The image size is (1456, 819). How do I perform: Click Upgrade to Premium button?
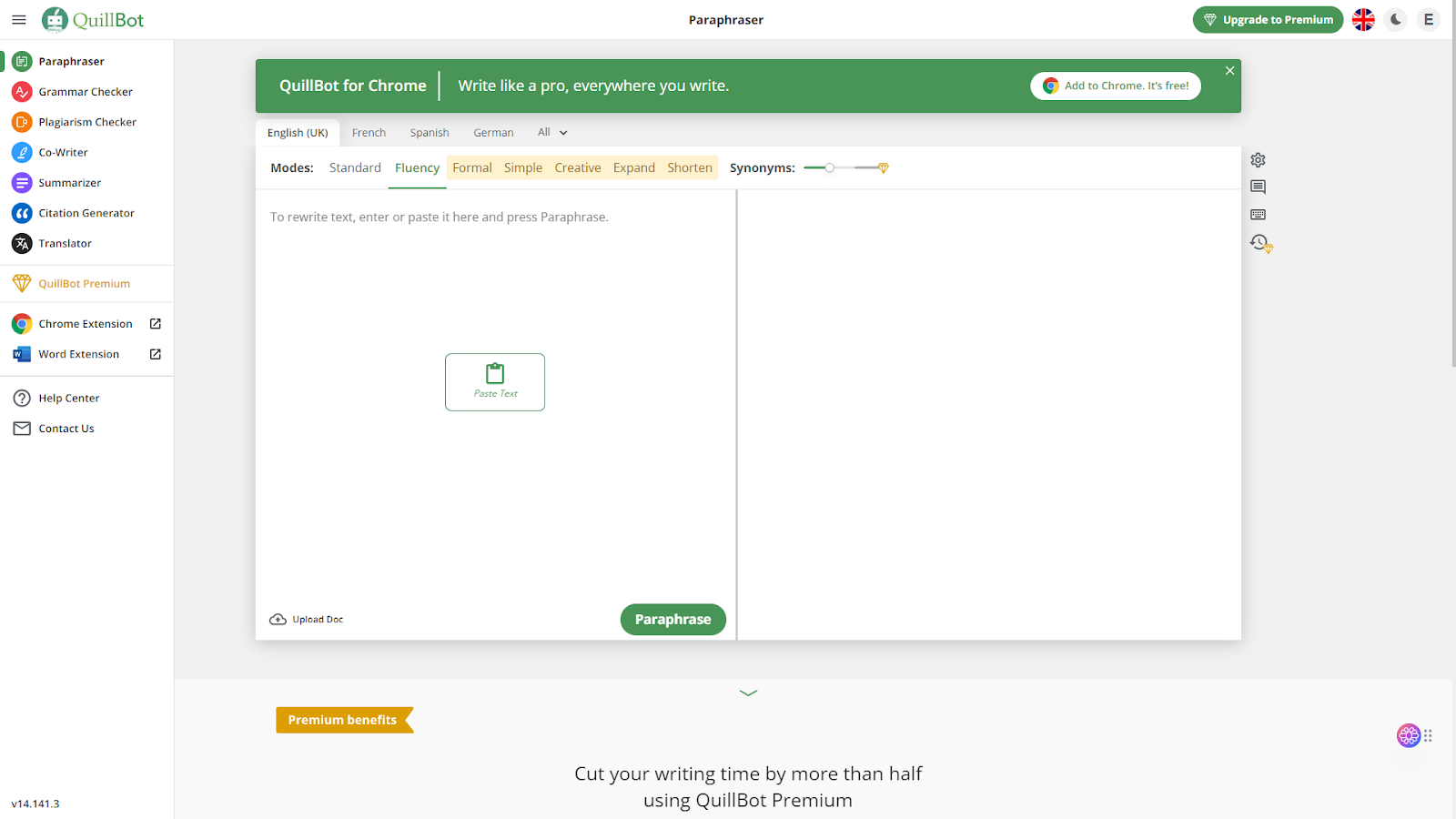[x=1268, y=20]
